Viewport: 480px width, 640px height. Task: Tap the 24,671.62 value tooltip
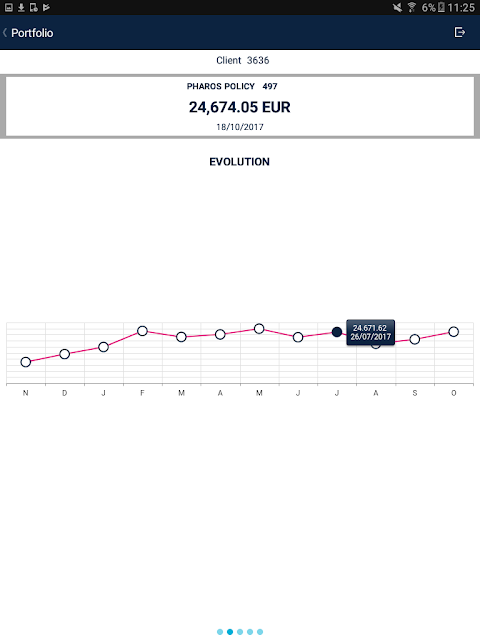(371, 332)
